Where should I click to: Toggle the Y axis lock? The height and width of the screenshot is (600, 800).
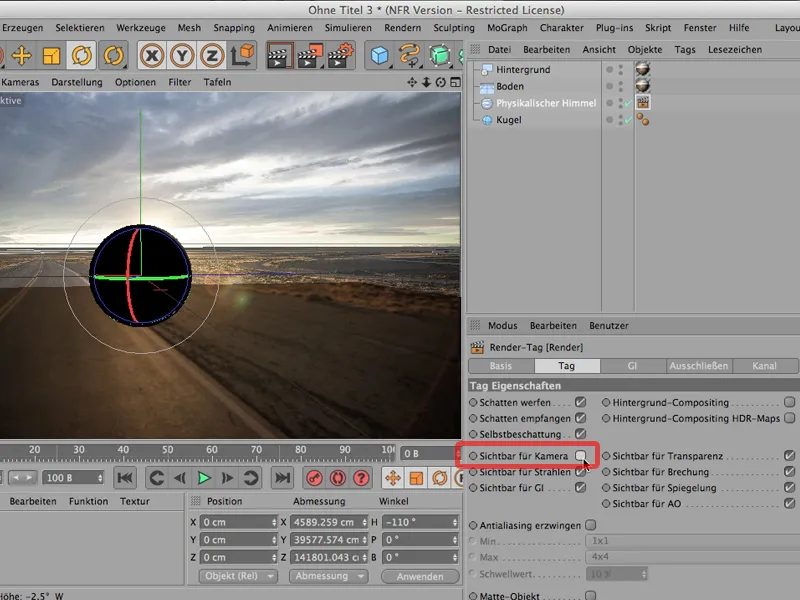182,55
